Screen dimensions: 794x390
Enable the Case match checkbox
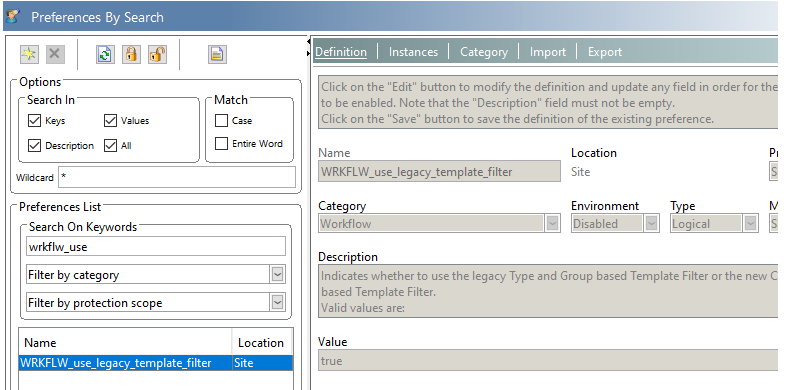pyautogui.click(x=221, y=121)
